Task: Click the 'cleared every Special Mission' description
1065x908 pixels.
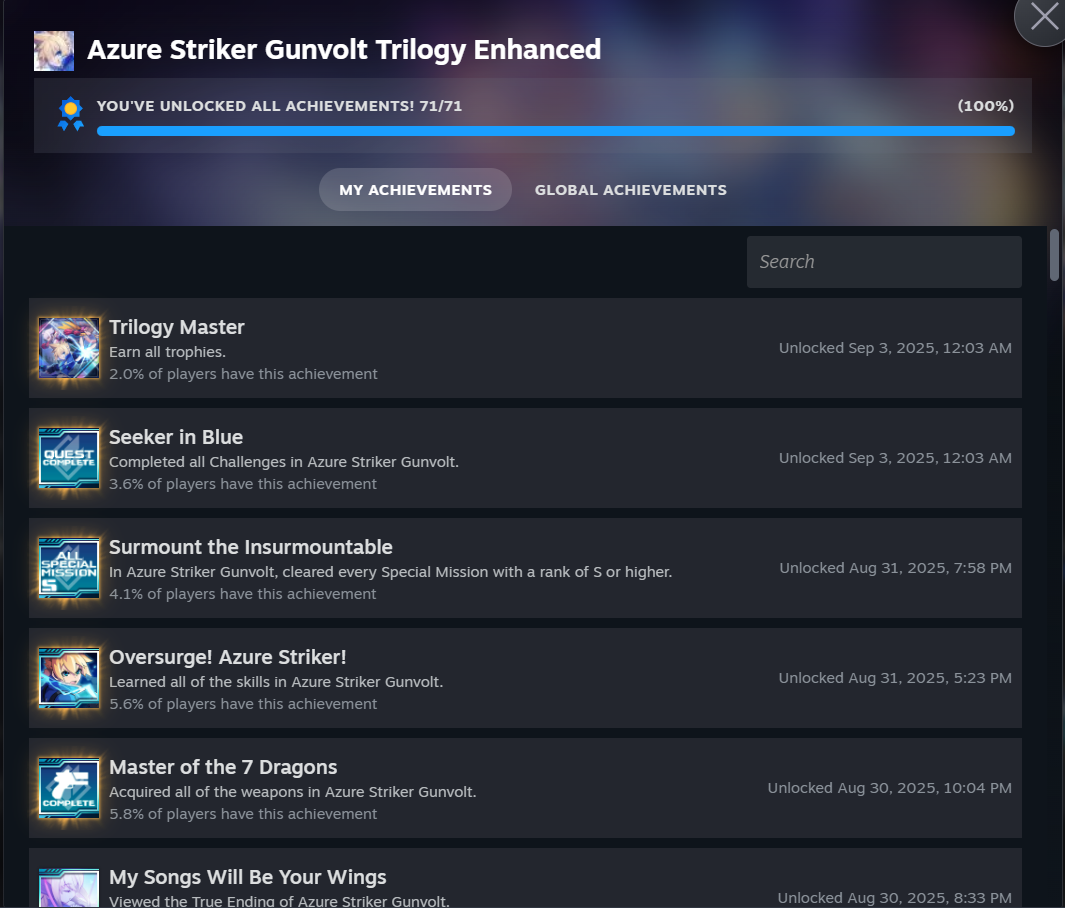Action: click(391, 572)
